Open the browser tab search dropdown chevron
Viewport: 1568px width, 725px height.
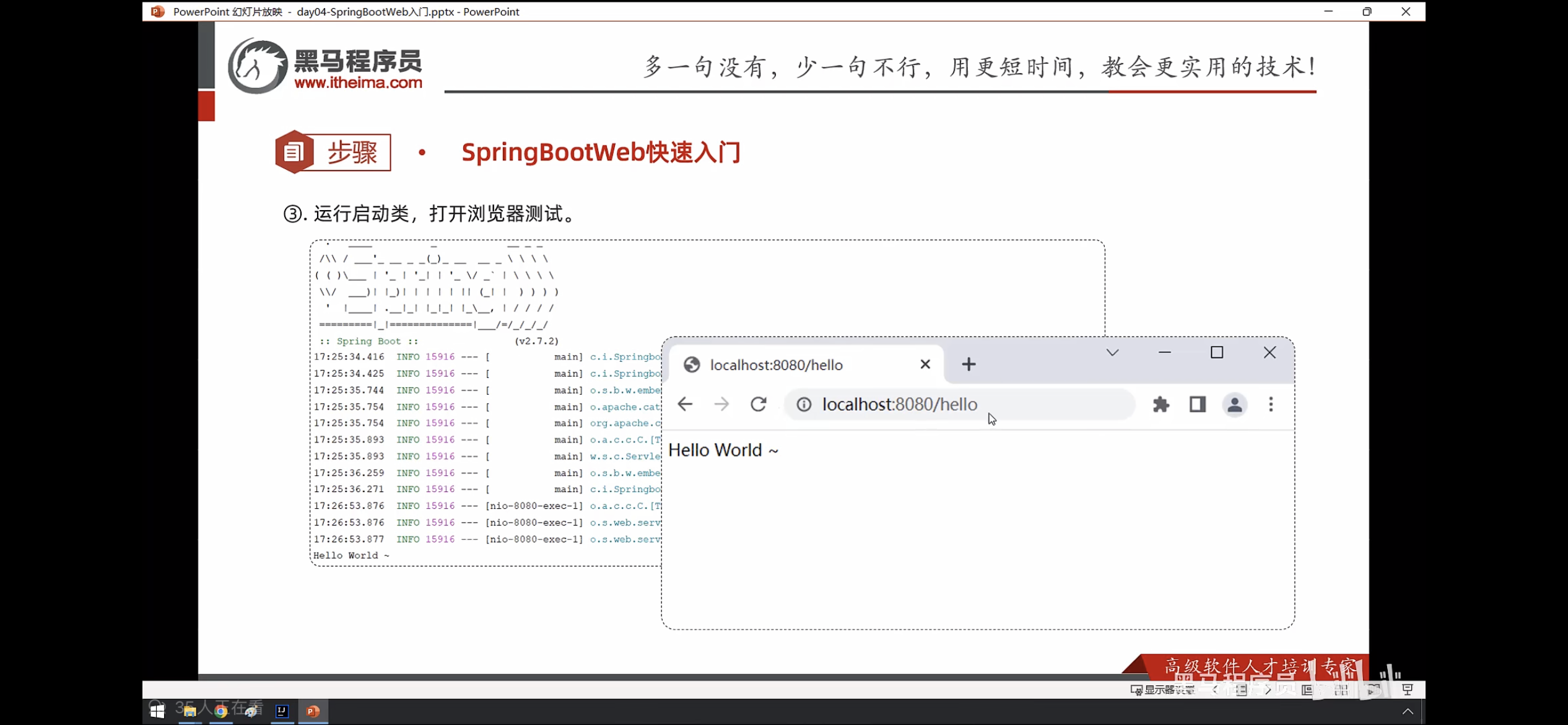point(1112,353)
